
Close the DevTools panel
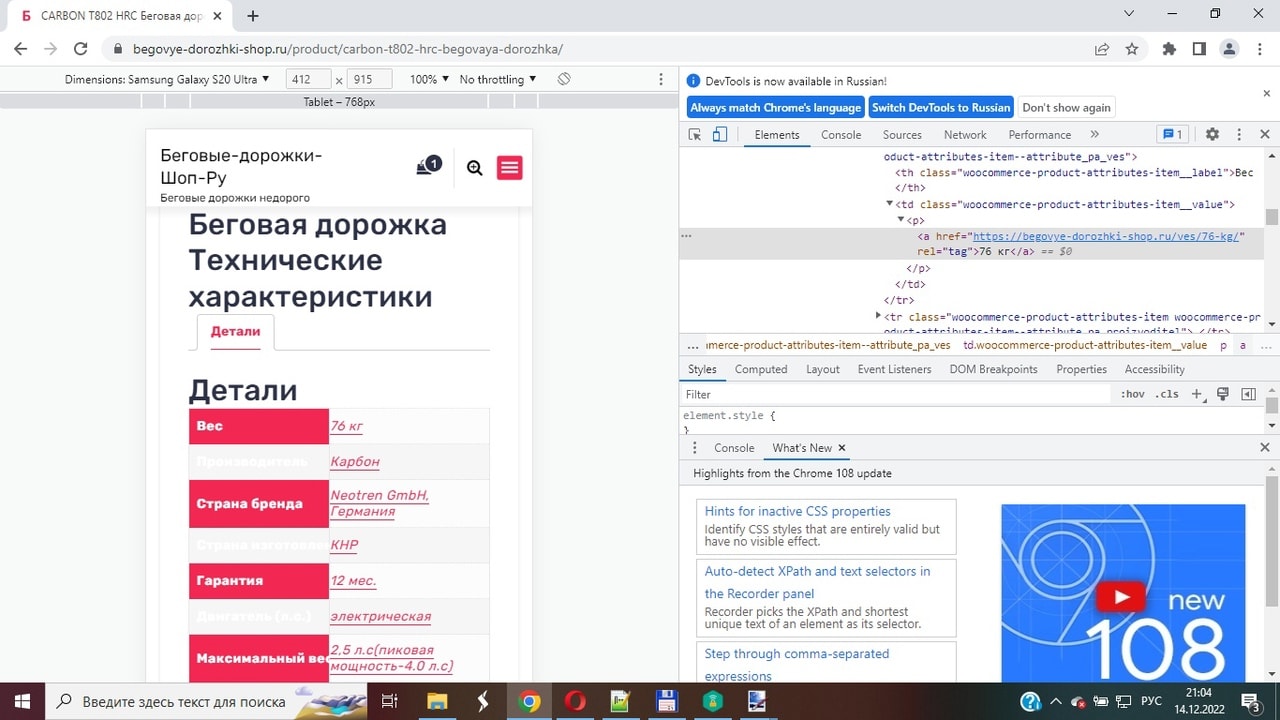click(x=1265, y=135)
